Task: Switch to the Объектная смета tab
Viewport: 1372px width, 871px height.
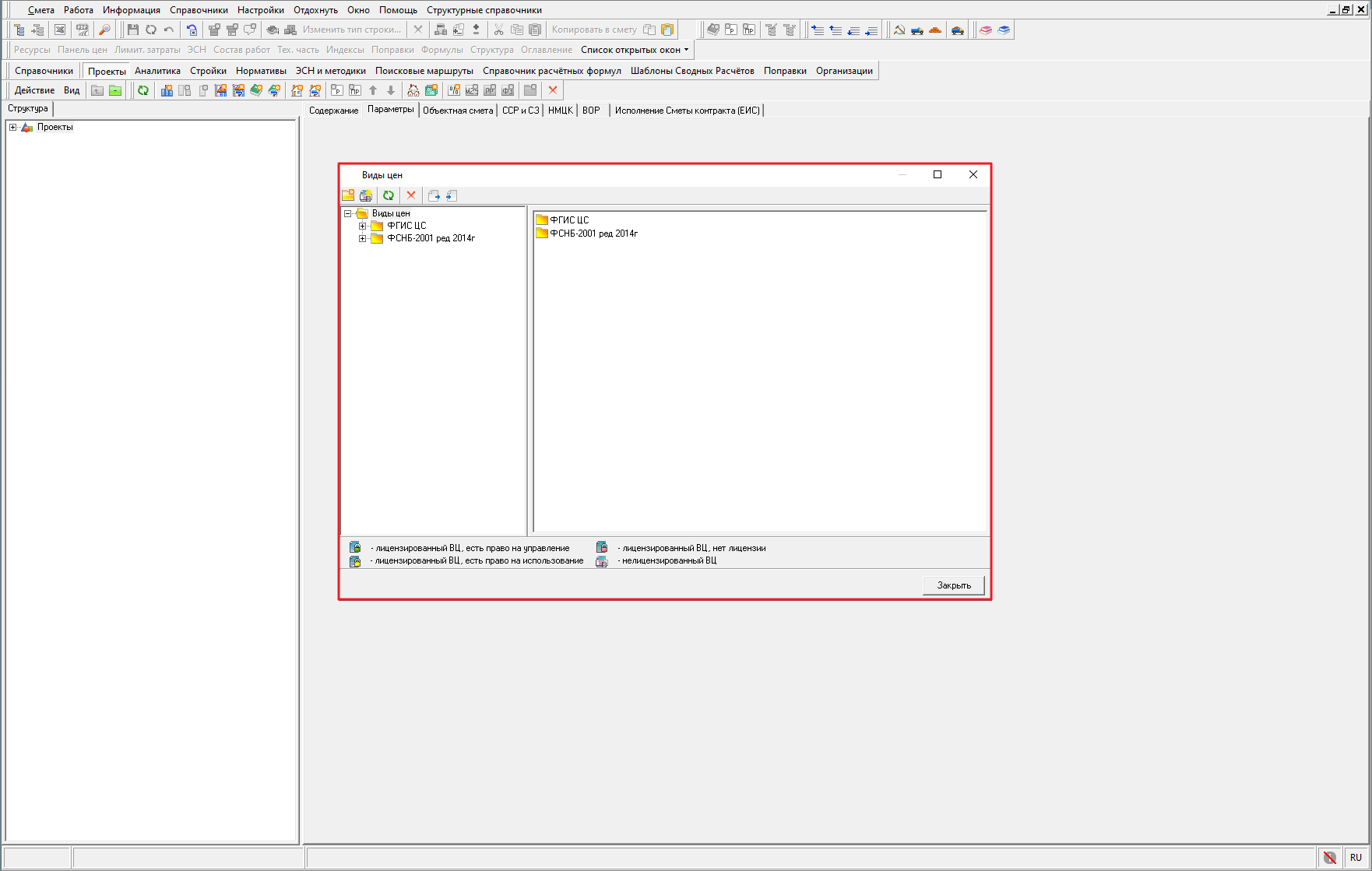Action: coord(458,111)
